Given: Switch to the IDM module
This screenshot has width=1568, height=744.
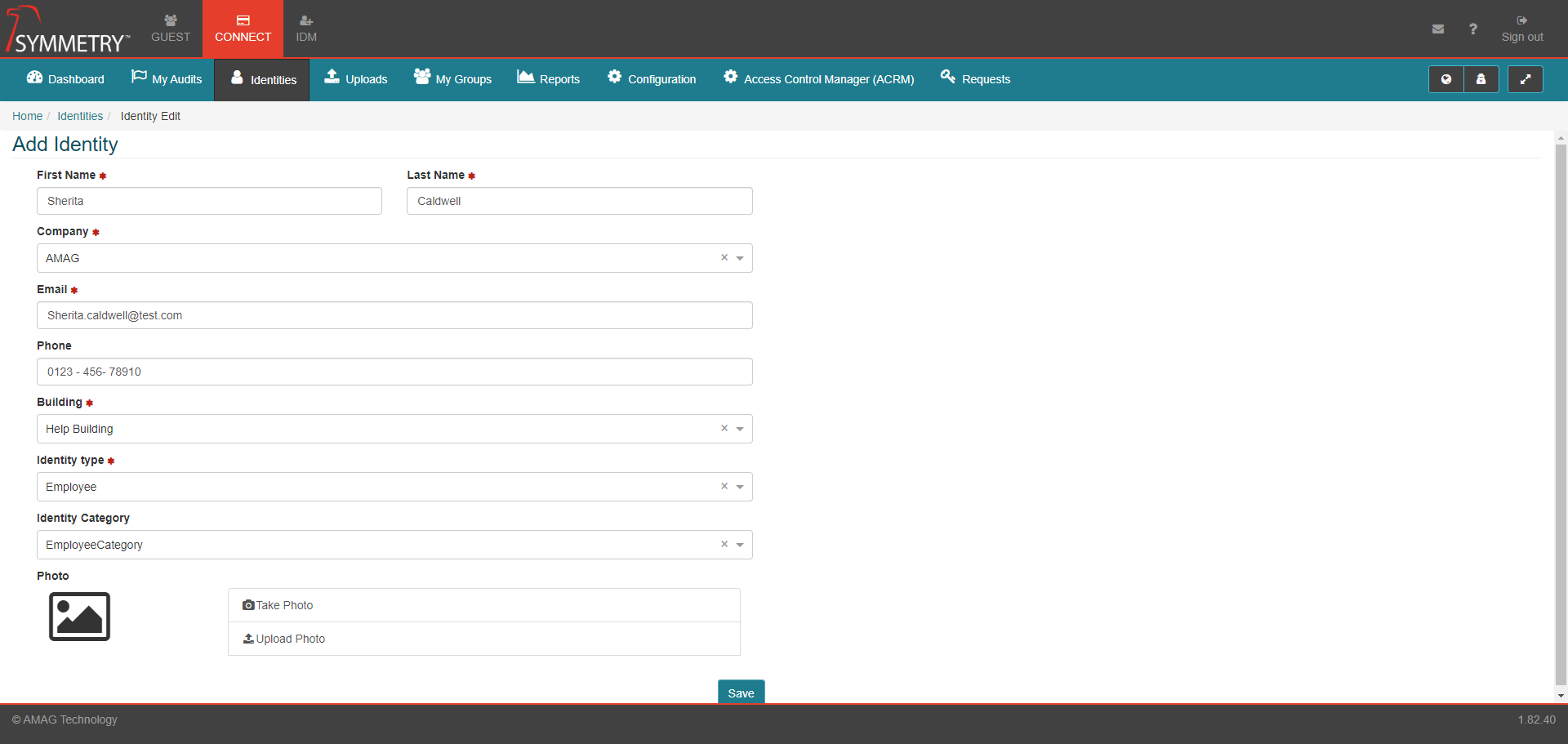Looking at the screenshot, I should [306, 29].
